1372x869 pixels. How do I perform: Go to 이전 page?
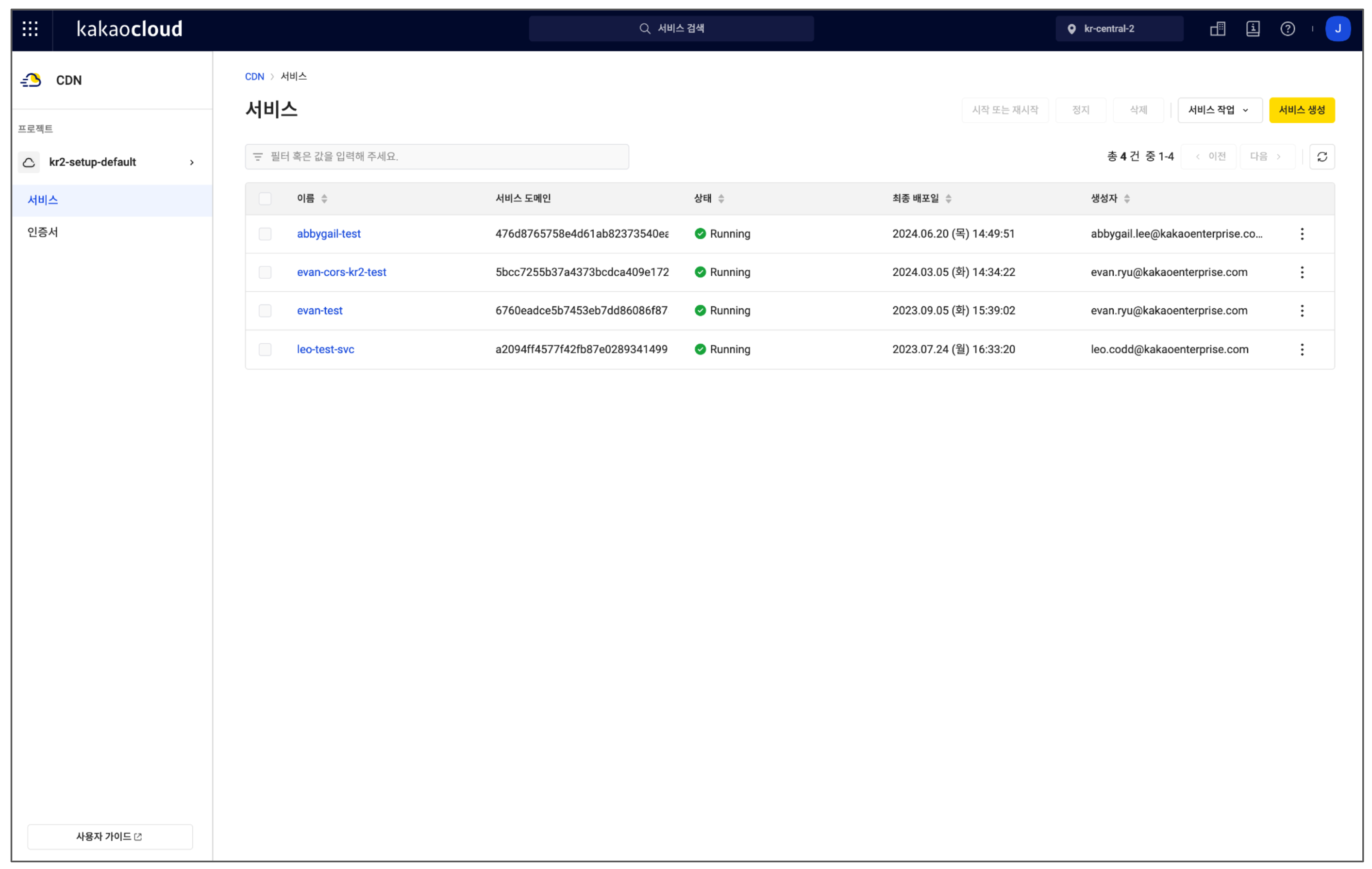(x=1208, y=157)
